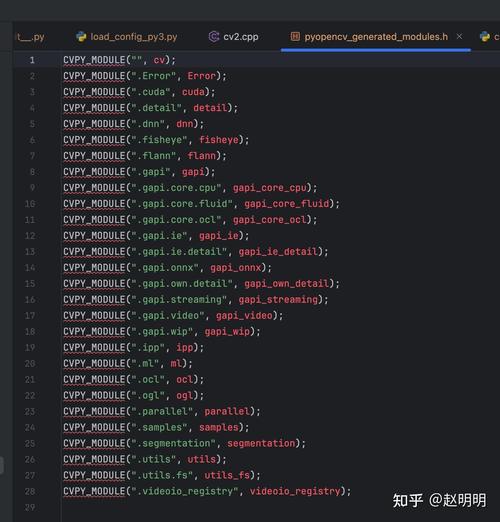Click CVPY_MODULE macro on line 1
The height and width of the screenshot is (522, 500).
pyautogui.click(x=94, y=60)
